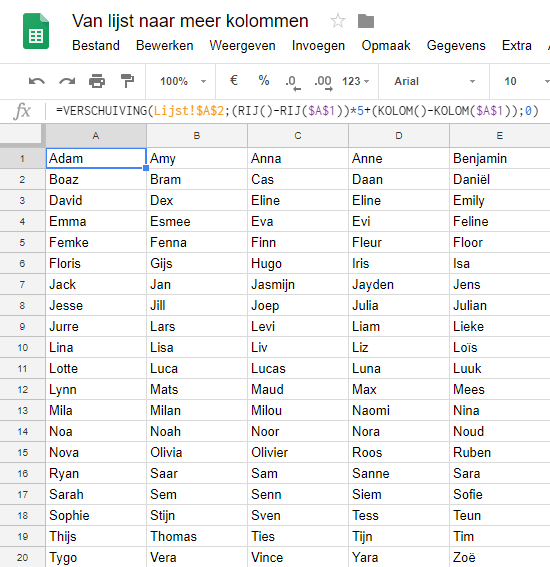This screenshot has height=567, width=550.
Task: Click into the formula bar with VERSCHUIVING formula
Action: pyautogui.click(x=297, y=111)
